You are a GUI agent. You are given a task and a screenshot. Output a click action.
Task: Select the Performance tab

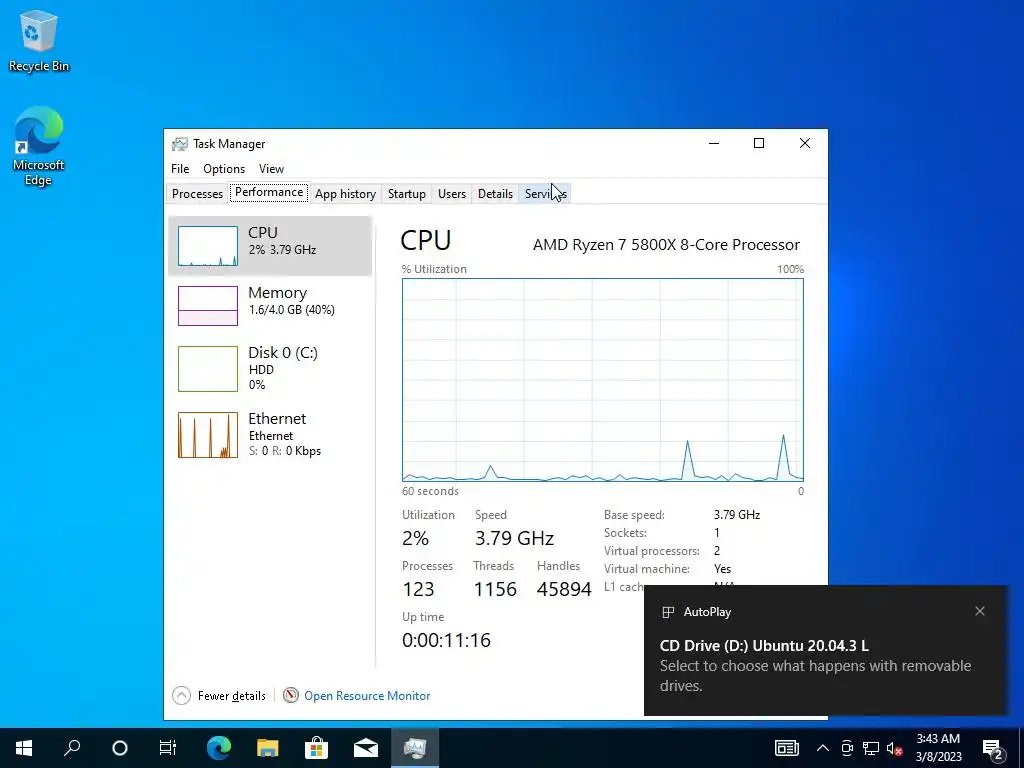click(269, 193)
